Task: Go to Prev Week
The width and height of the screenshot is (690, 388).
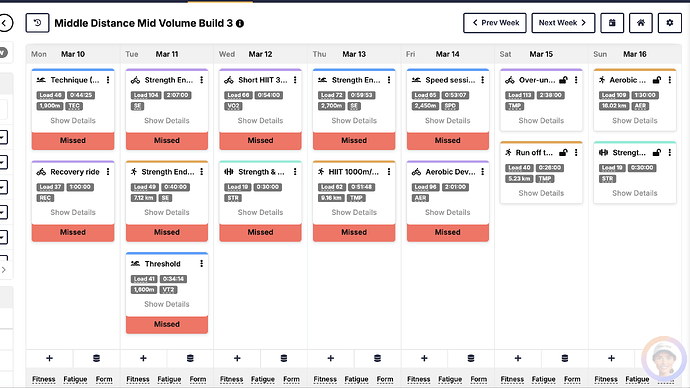Action: pos(495,23)
